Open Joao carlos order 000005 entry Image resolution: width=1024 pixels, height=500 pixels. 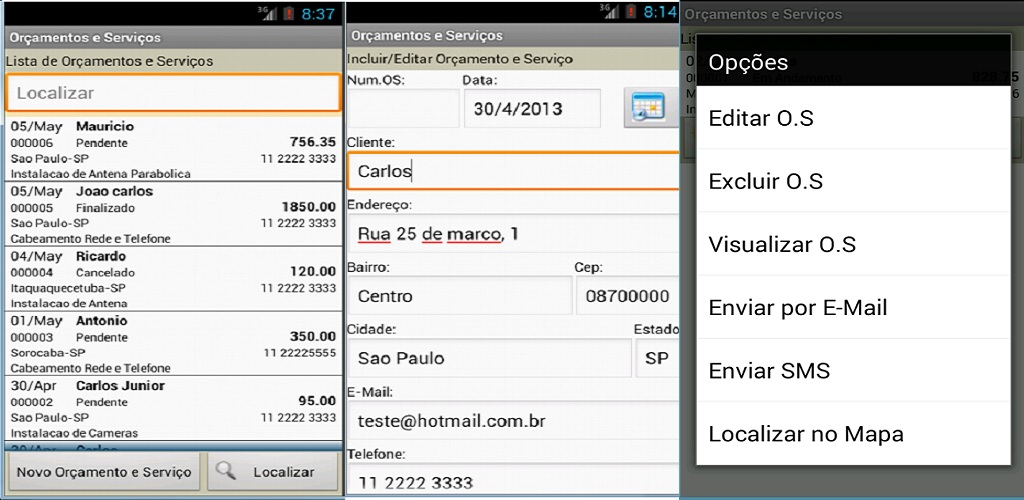click(173, 214)
